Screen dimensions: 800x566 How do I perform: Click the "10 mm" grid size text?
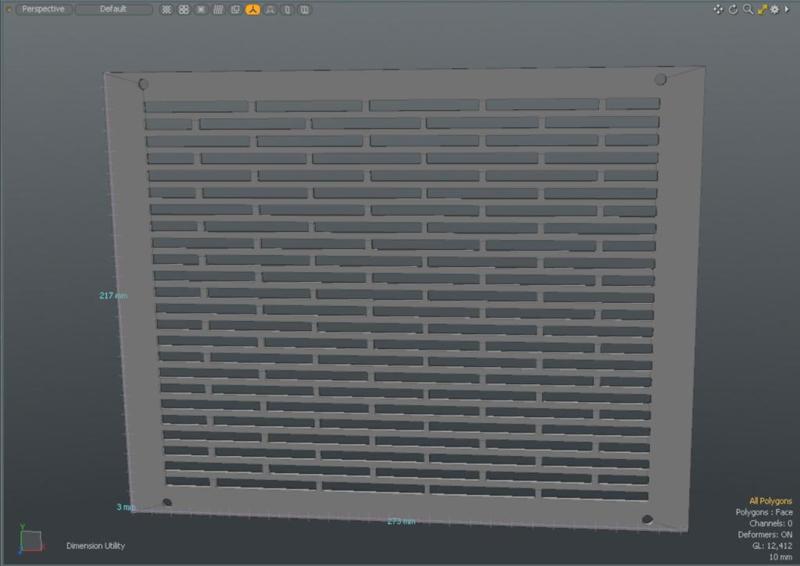781,557
